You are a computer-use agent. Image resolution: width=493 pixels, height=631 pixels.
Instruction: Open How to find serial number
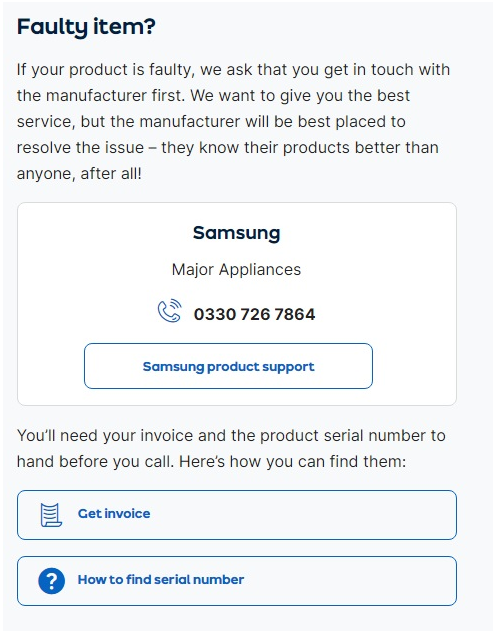coord(237,581)
